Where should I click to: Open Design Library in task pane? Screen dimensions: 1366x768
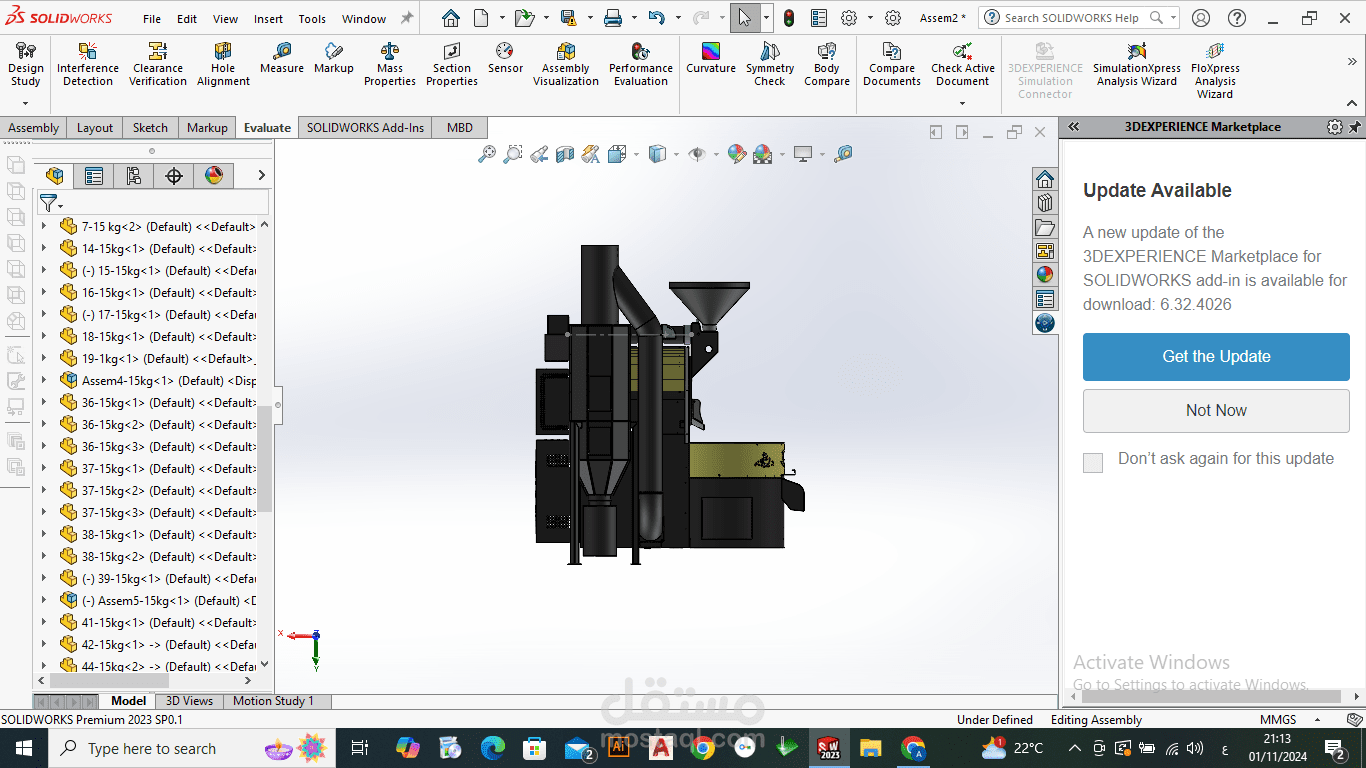[x=1045, y=203]
